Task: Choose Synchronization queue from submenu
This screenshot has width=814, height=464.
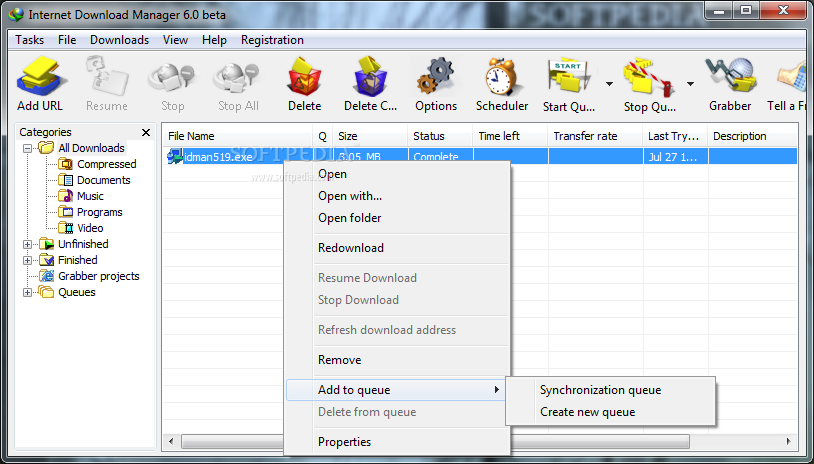Action: [x=611, y=390]
